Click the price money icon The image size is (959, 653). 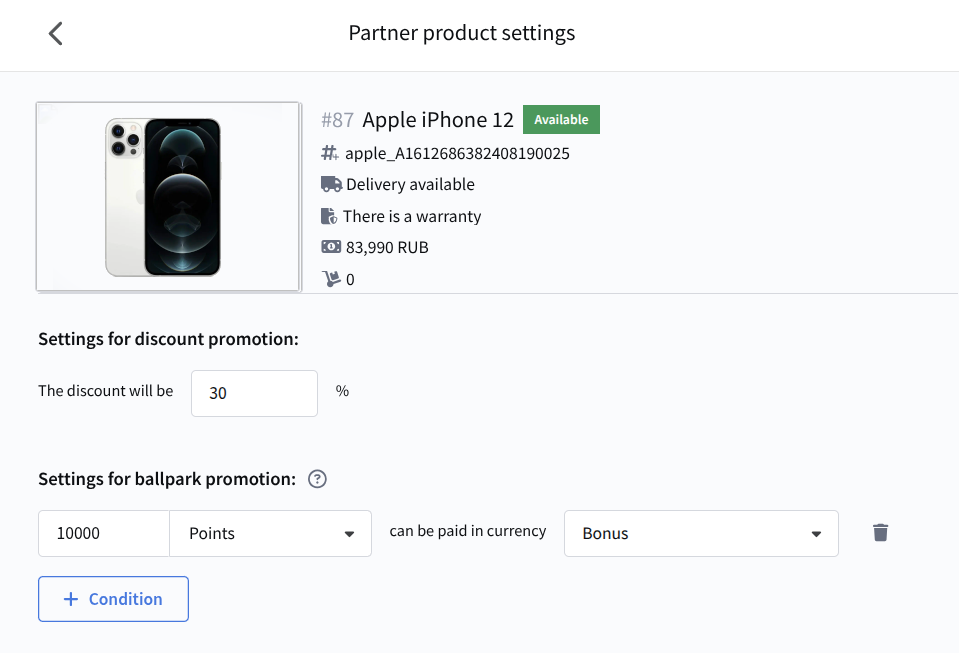click(x=331, y=247)
